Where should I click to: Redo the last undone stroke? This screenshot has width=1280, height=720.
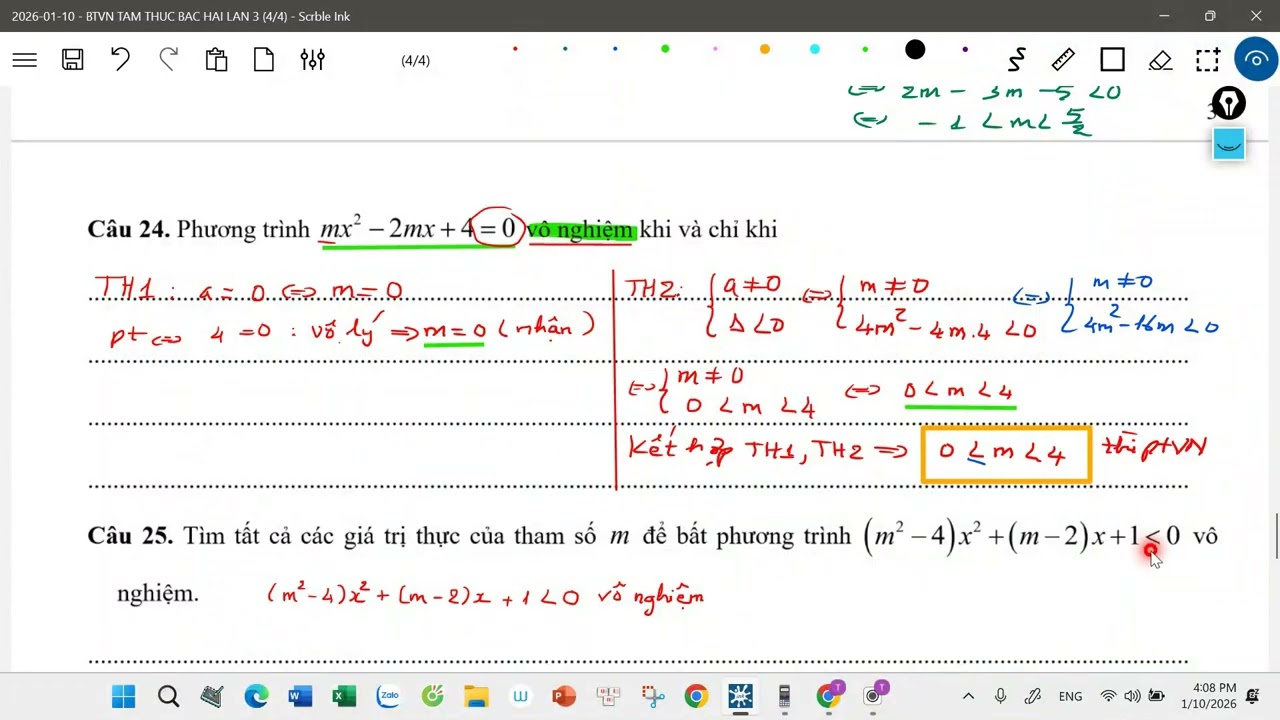tap(168, 60)
